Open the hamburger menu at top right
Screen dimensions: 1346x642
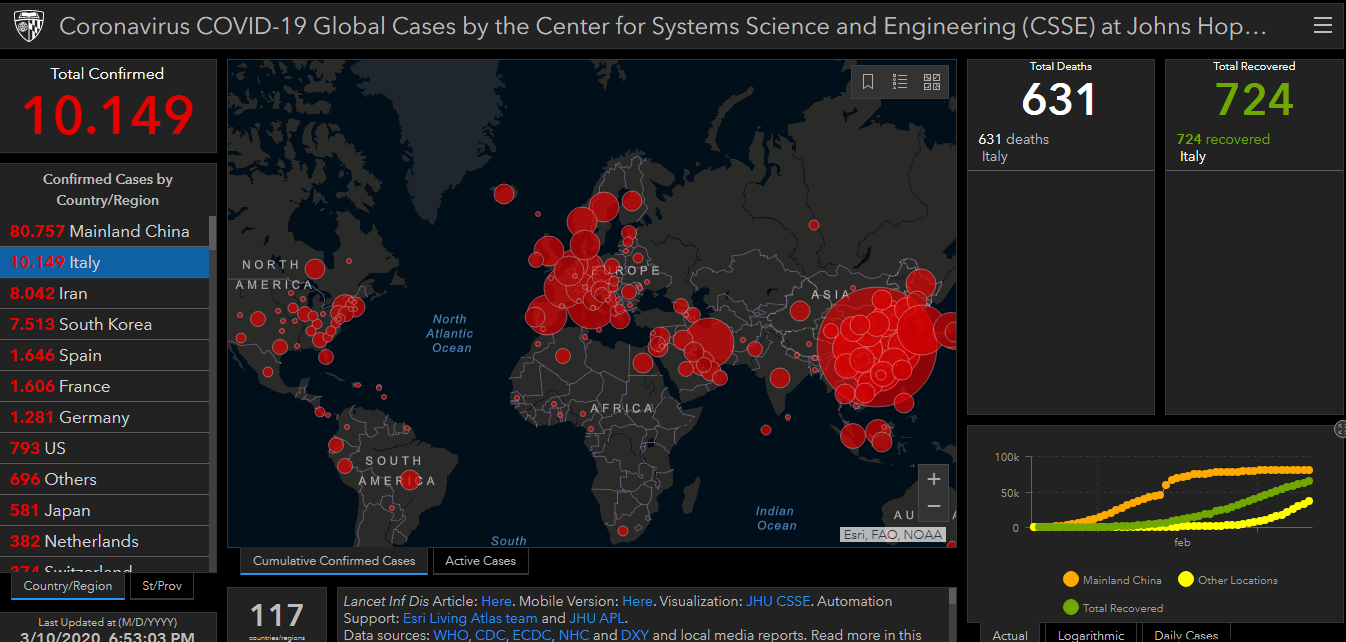(x=1323, y=26)
